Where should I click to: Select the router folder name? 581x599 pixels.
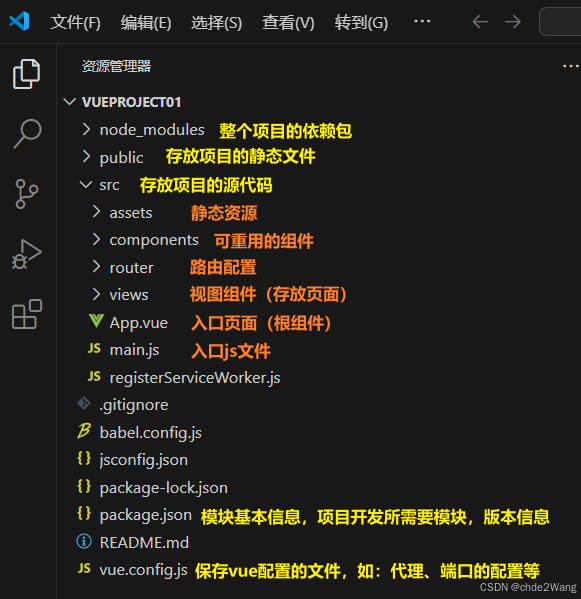pyautogui.click(x=131, y=268)
